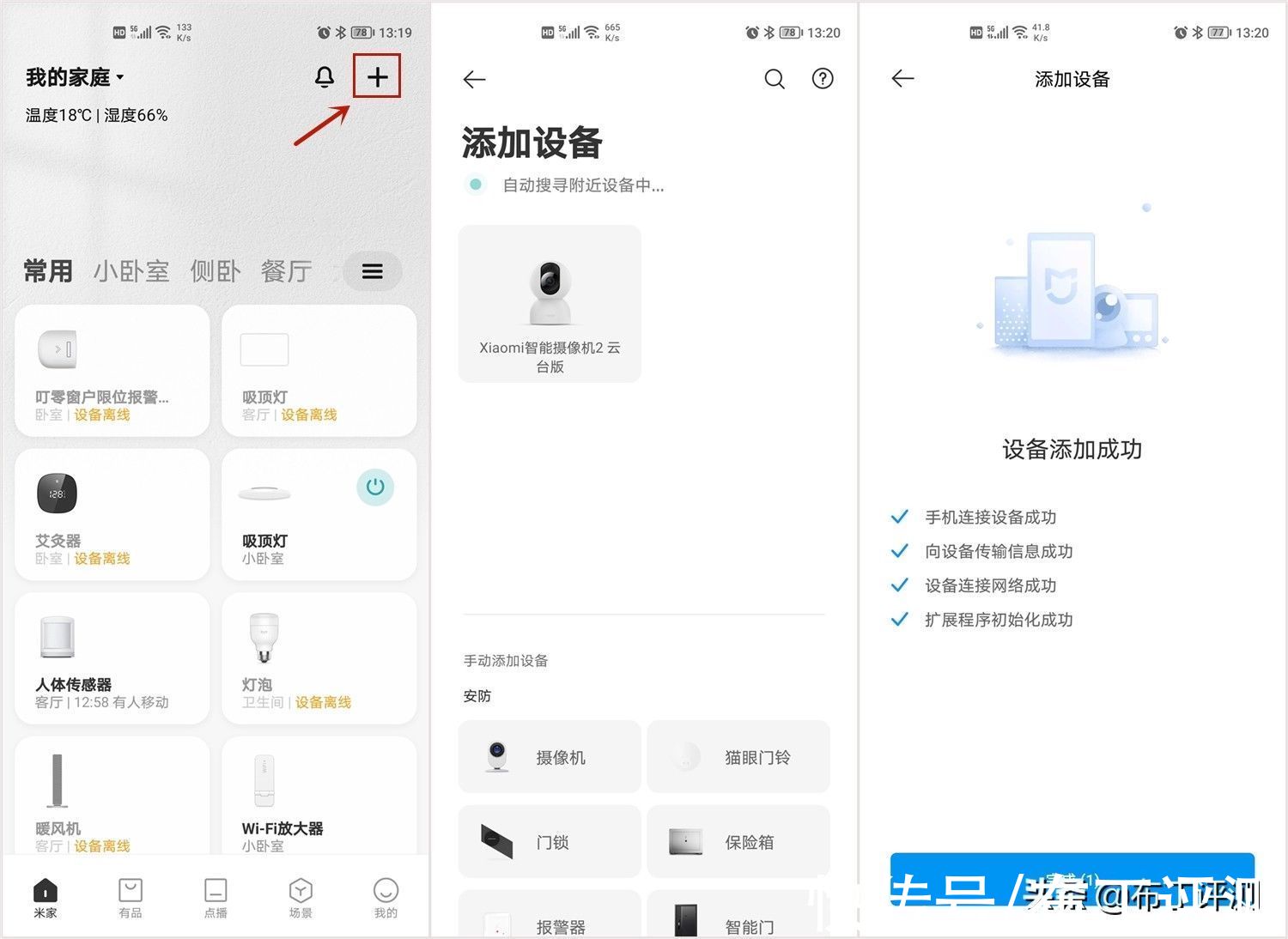The height and width of the screenshot is (939, 1288).
Task: Click the 手机连接设备成功 step
Action: tap(990, 518)
